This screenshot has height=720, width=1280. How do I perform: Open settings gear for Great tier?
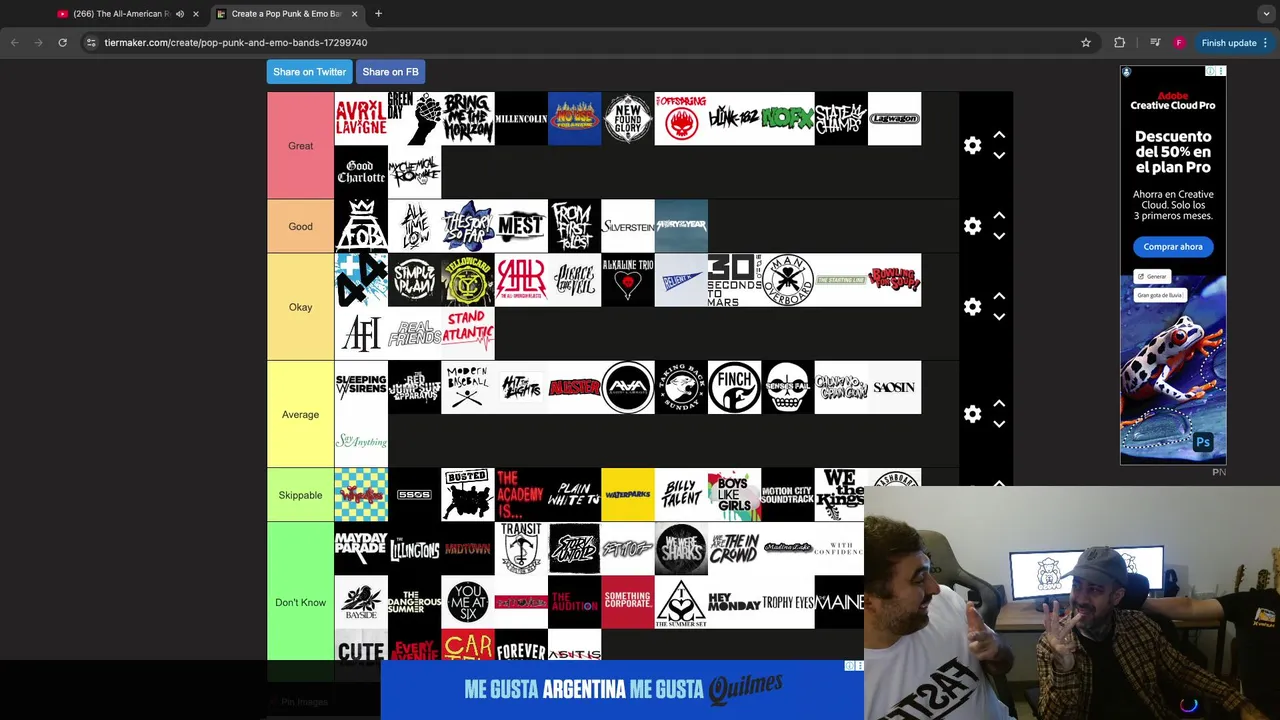pyautogui.click(x=972, y=145)
